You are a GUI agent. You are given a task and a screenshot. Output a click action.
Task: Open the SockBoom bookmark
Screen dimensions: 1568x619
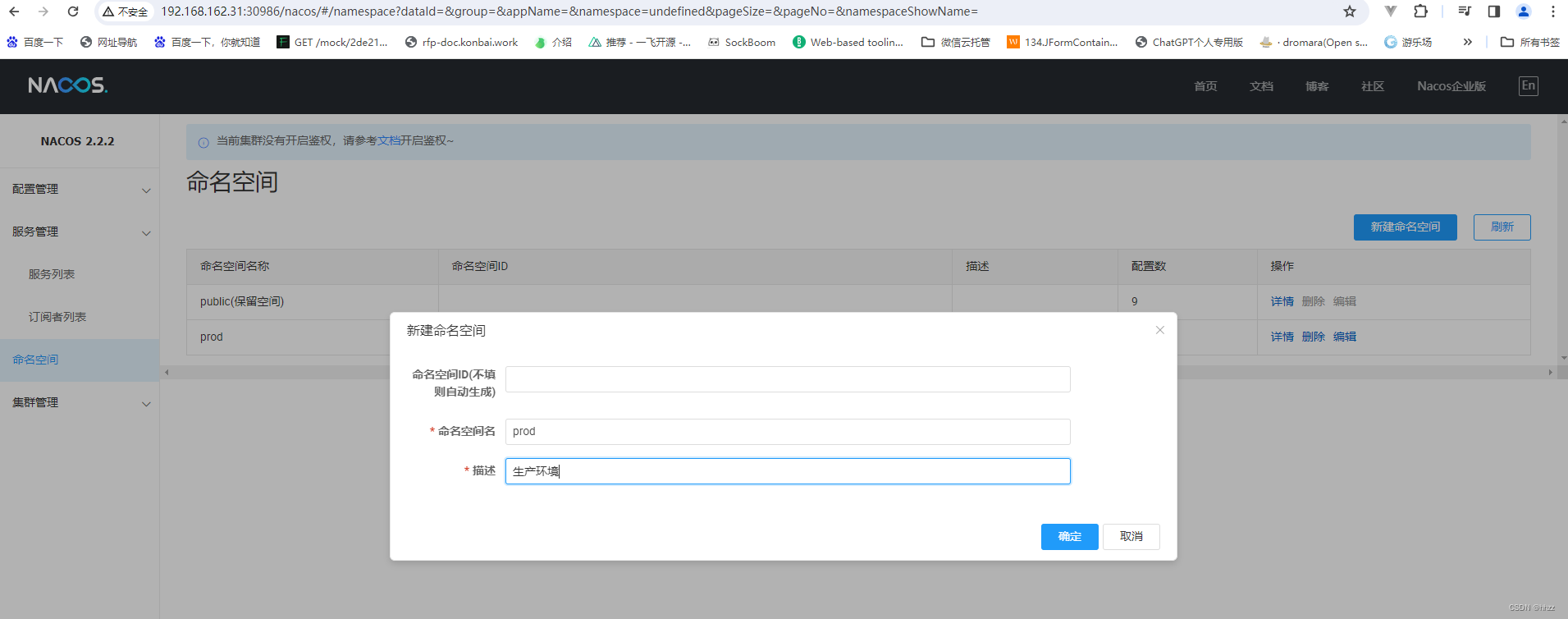click(741, 42)
